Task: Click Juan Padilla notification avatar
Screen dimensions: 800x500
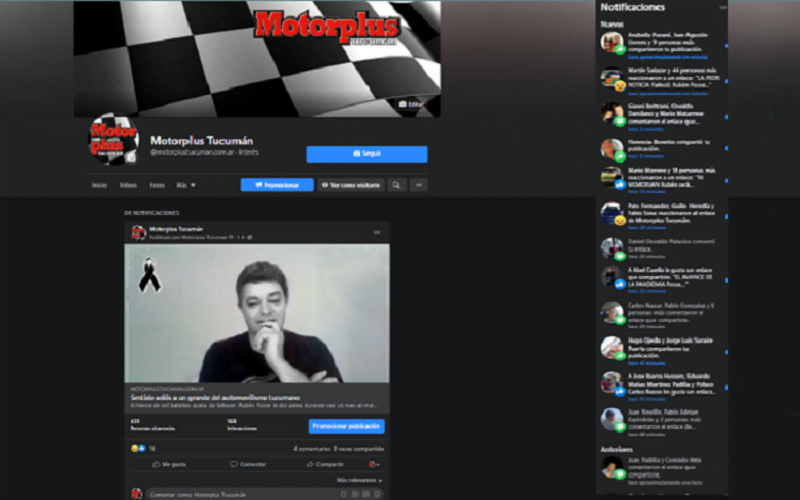Action: [x=612, y=468]
